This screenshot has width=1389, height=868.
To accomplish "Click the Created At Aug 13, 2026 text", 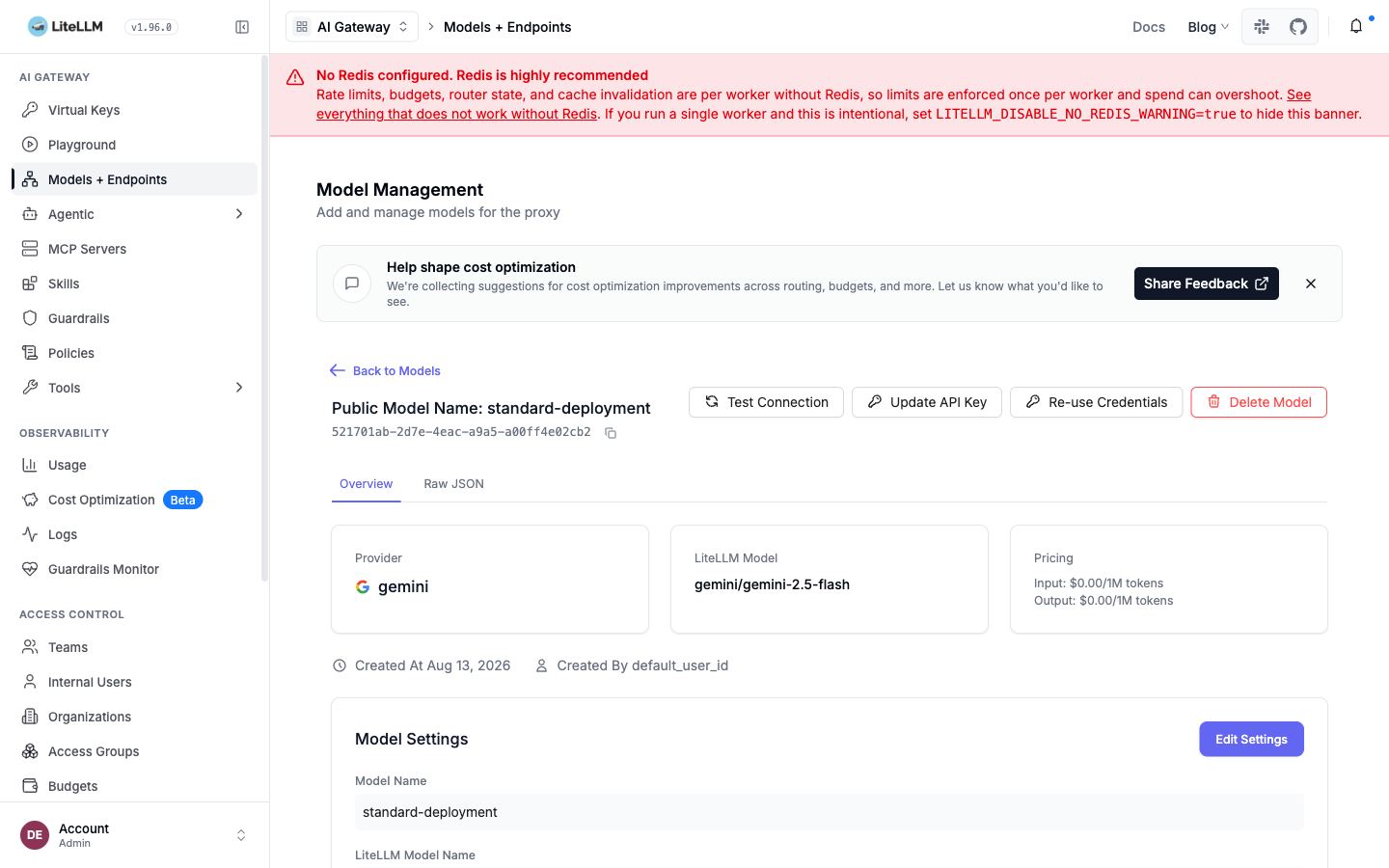I will 432,665.
